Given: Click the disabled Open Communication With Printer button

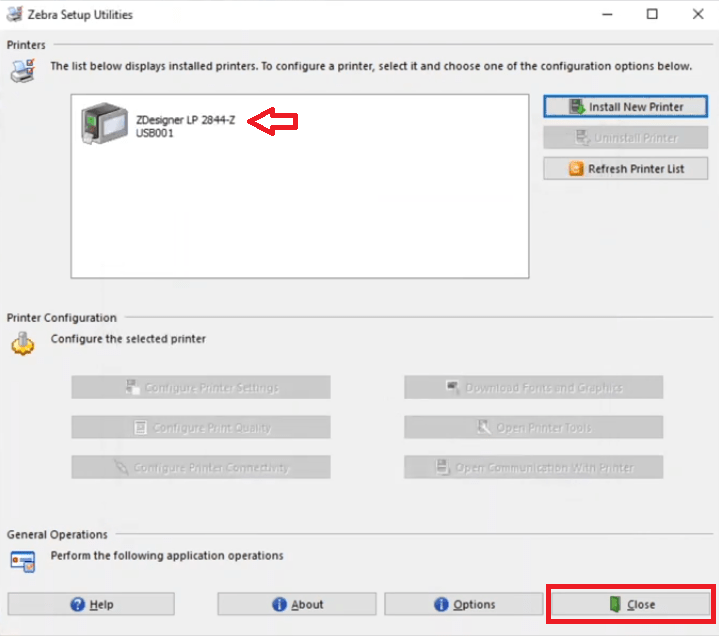Looking at the screenshot, I should click(x=533, y=467).
